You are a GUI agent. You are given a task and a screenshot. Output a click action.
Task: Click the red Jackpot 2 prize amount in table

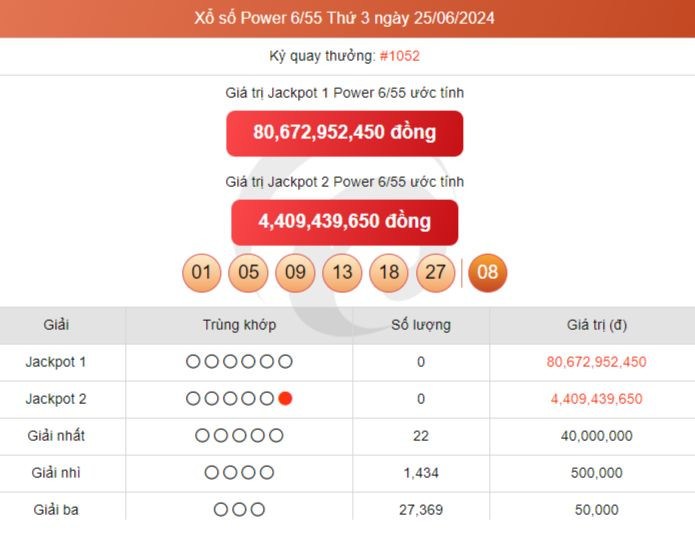[596, 399]
